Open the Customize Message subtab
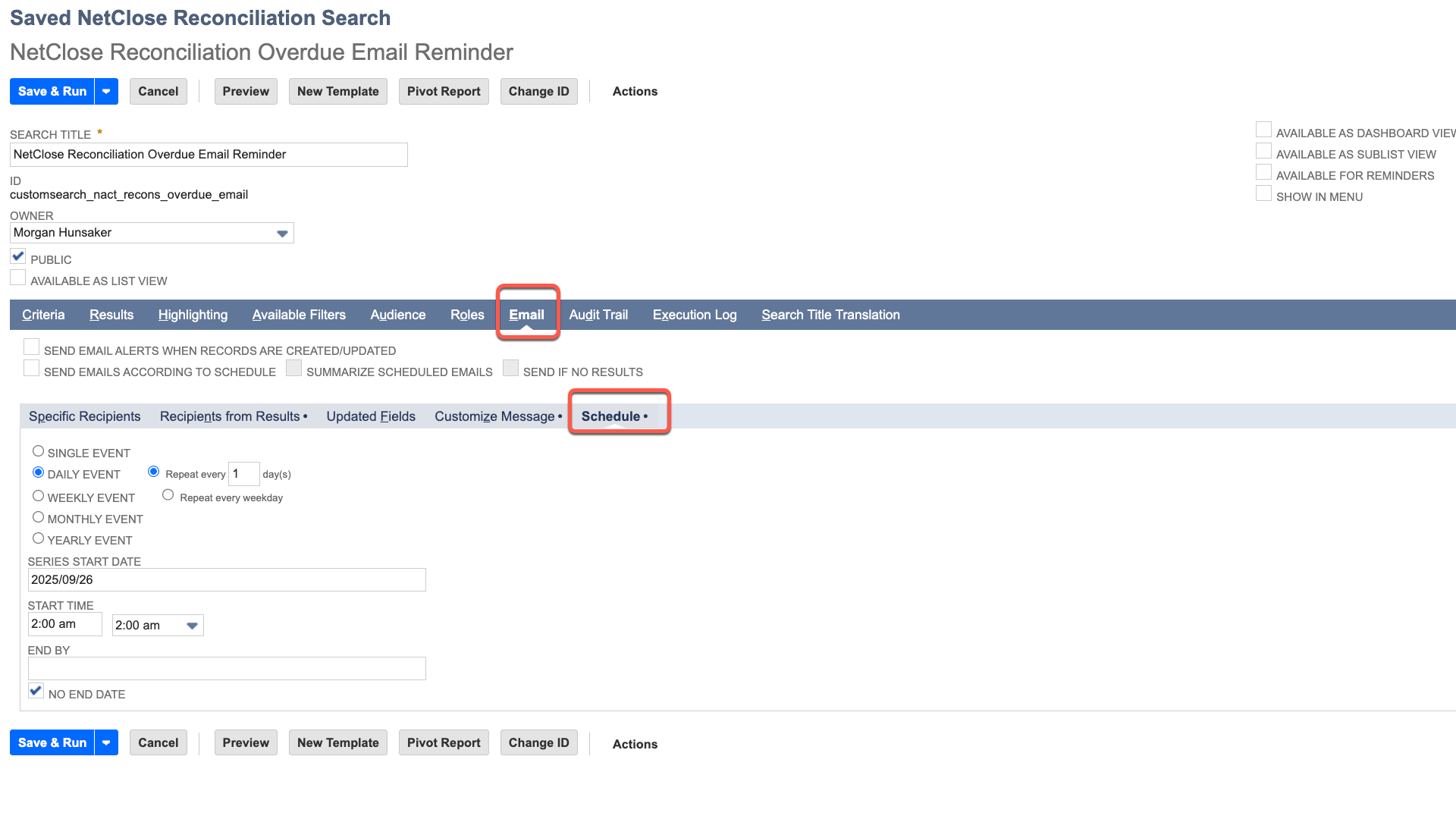Viewport: 1456px width, 819px height. (x=494, y=416)
